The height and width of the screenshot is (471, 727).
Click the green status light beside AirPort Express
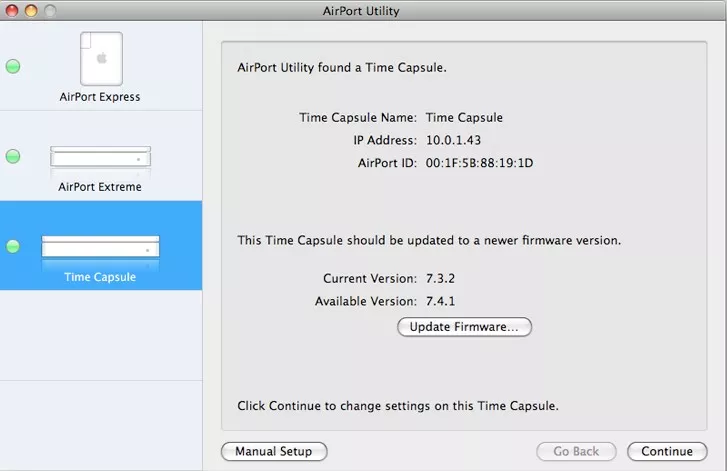(x=13, y=66)
